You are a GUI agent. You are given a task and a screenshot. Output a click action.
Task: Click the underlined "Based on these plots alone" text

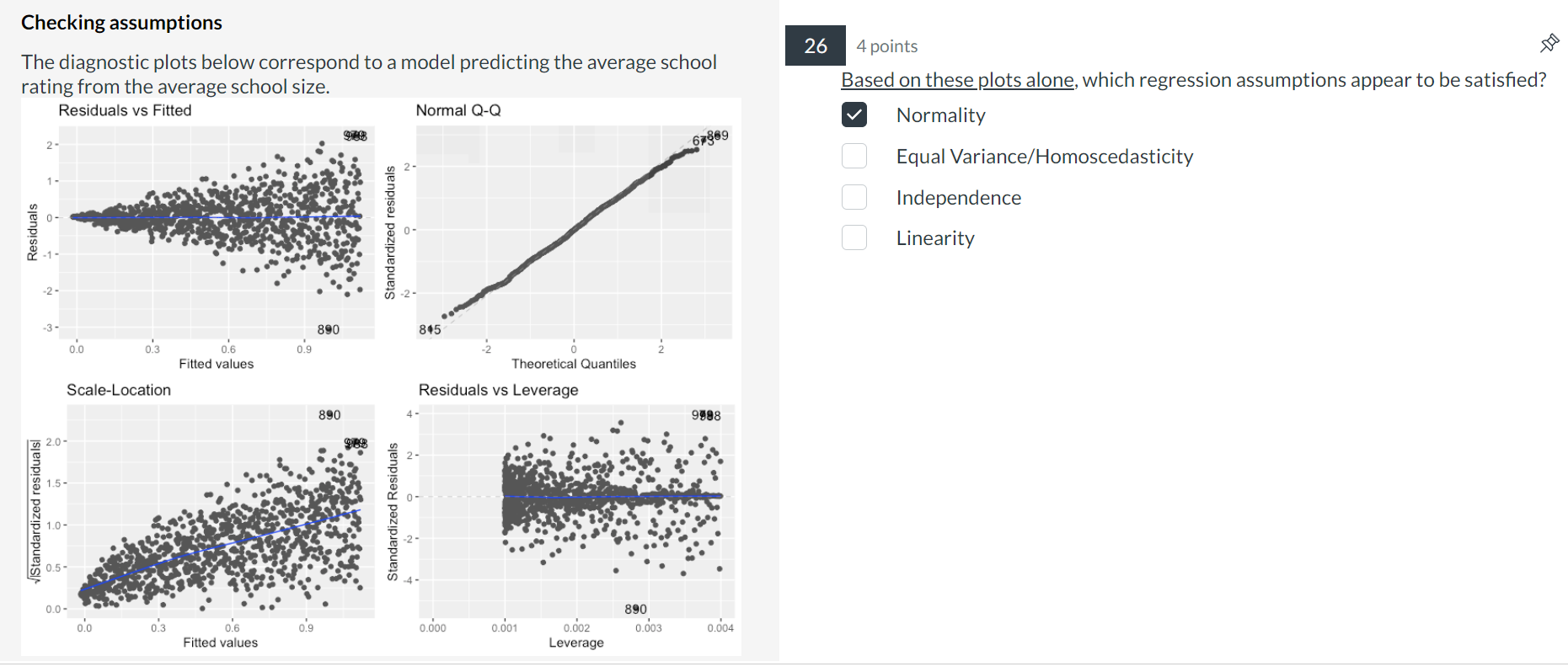(x=957, y=80)
